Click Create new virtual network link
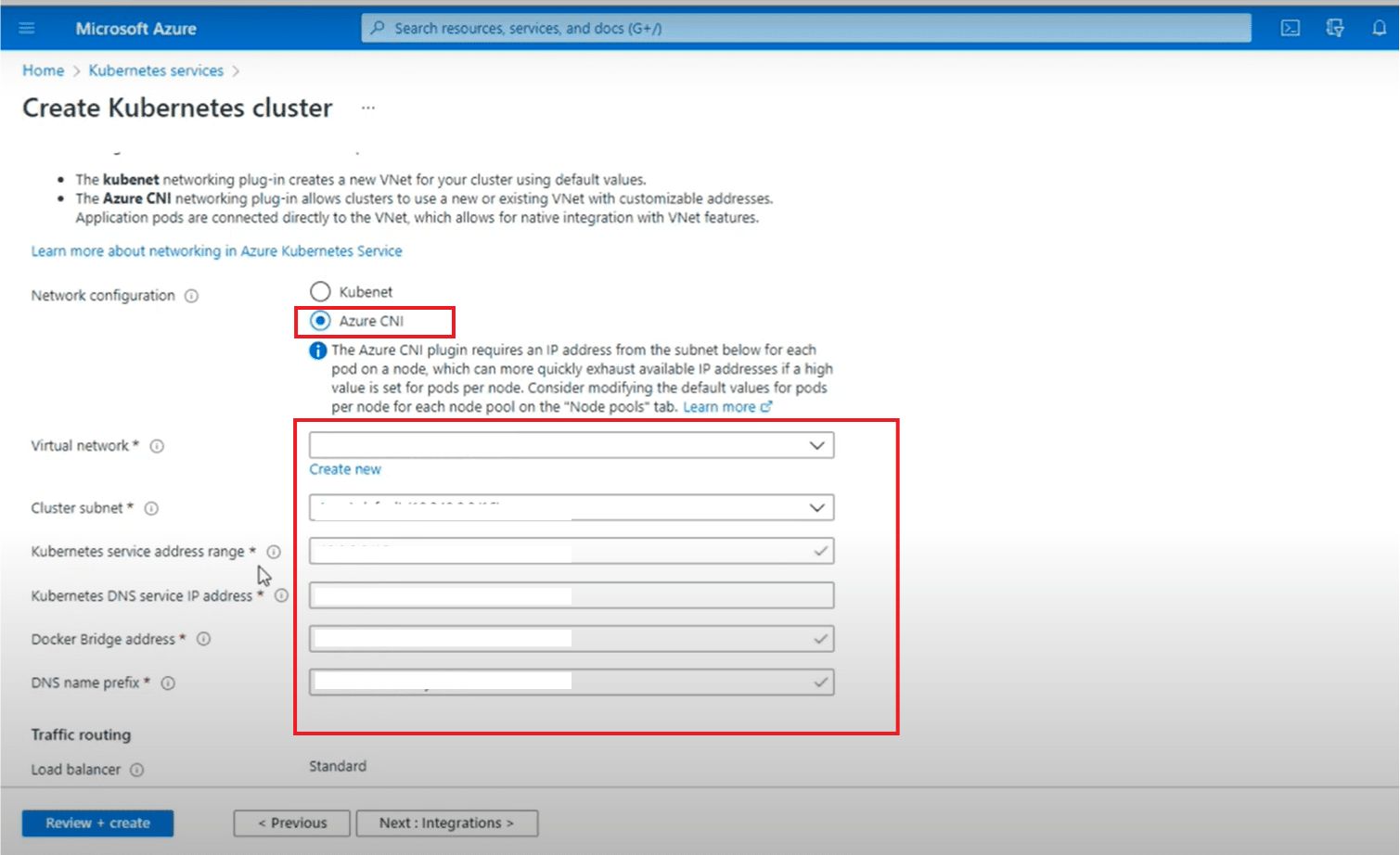This screenshot has width=1400, height=855. [x=345, y=469]
